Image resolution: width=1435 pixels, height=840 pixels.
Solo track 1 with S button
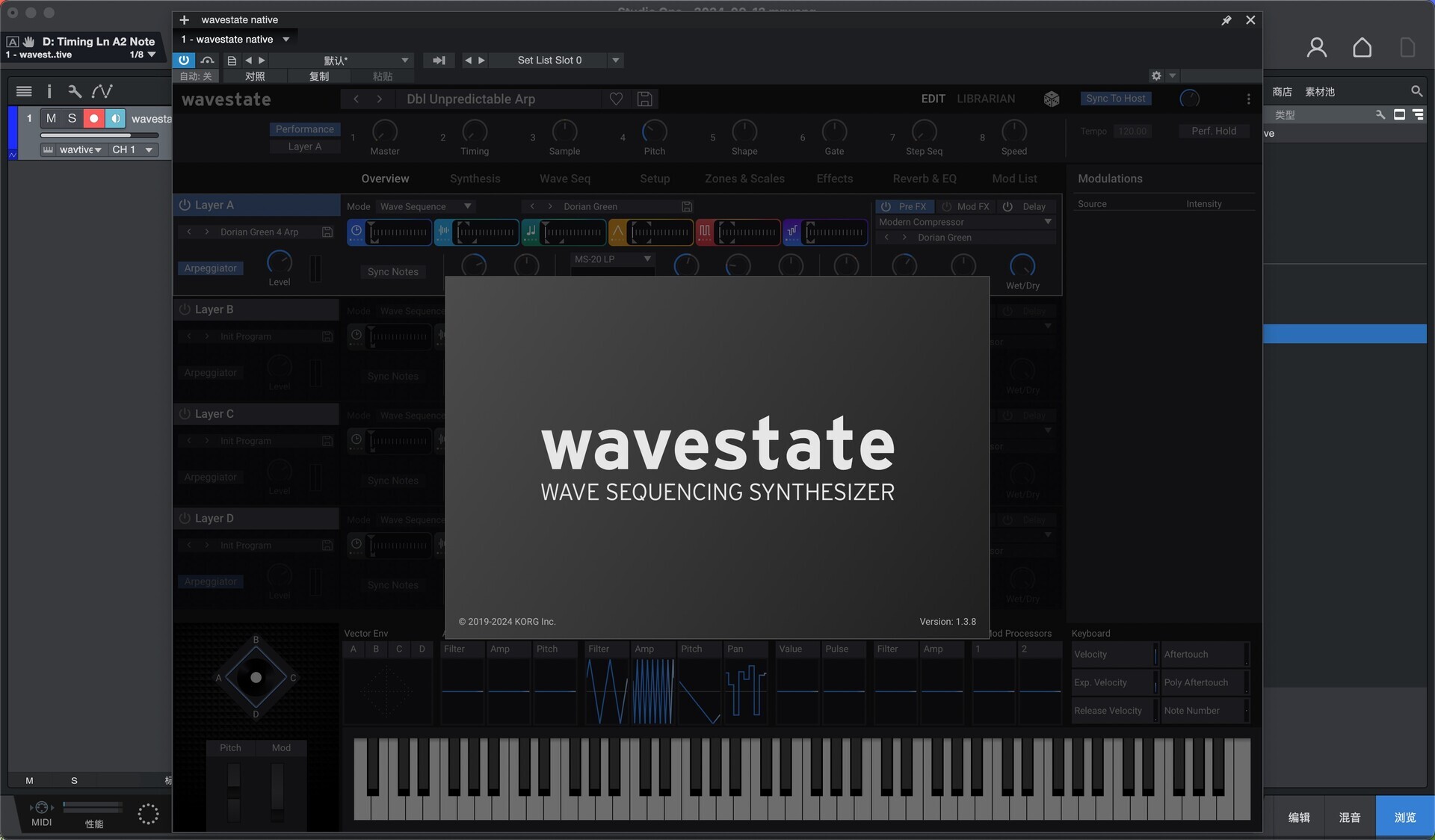tap(72, 118)
